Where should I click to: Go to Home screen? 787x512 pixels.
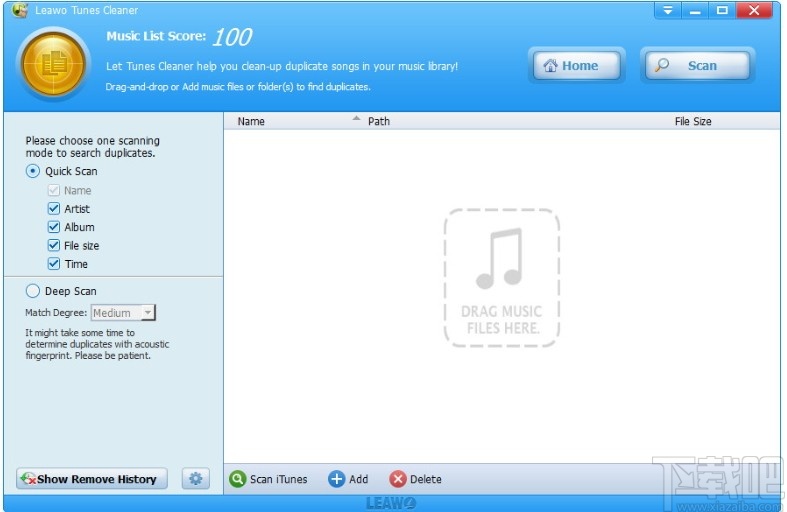(x=576, y=65)
